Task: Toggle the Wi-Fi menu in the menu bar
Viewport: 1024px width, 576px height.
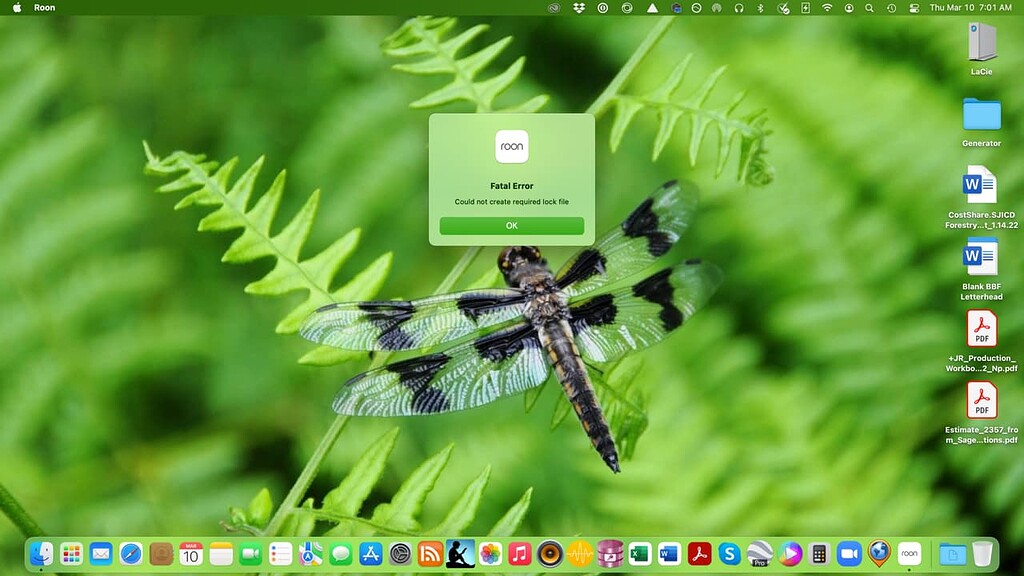Action: point(827,7)
